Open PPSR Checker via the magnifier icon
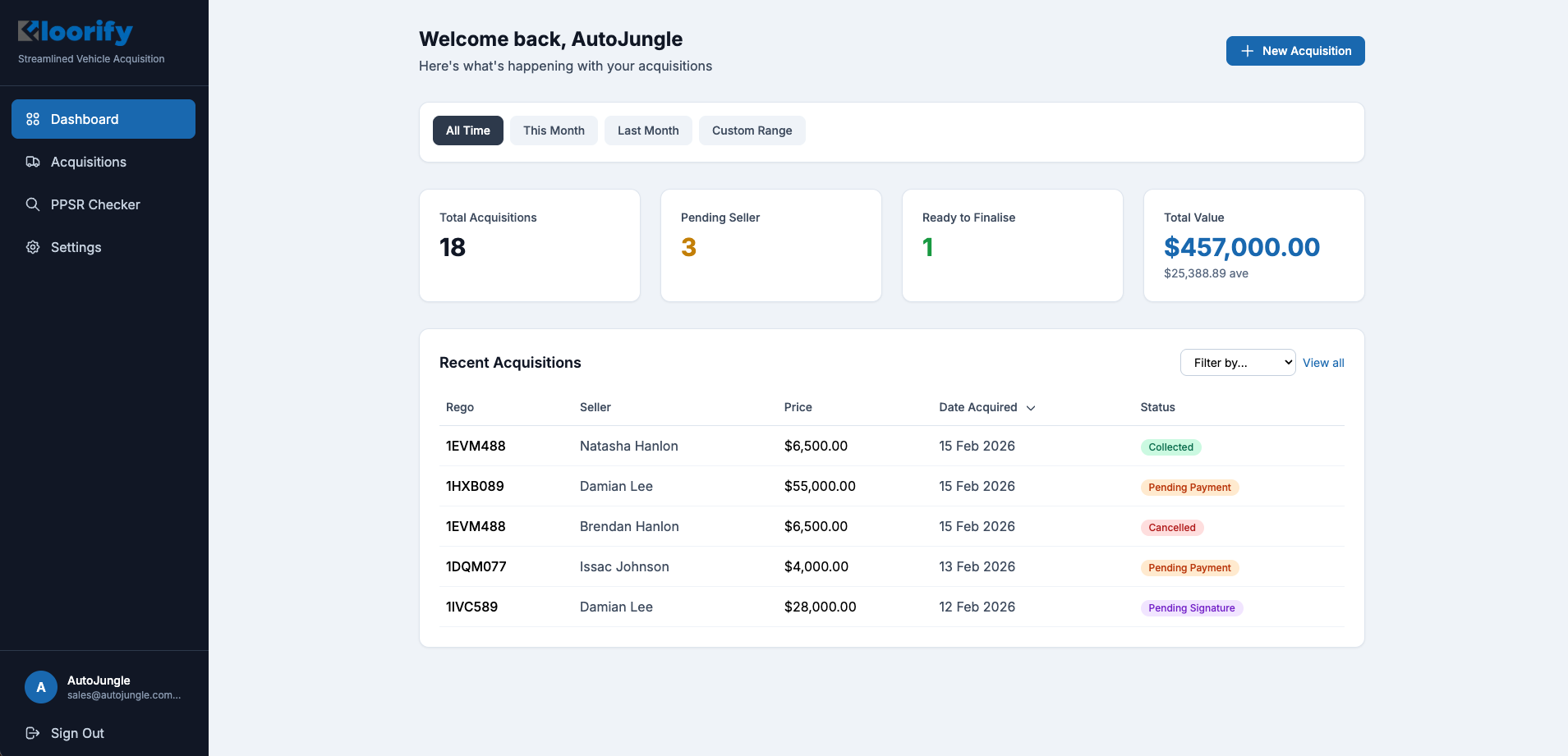The image size is (1568, 756). point(33,204)
